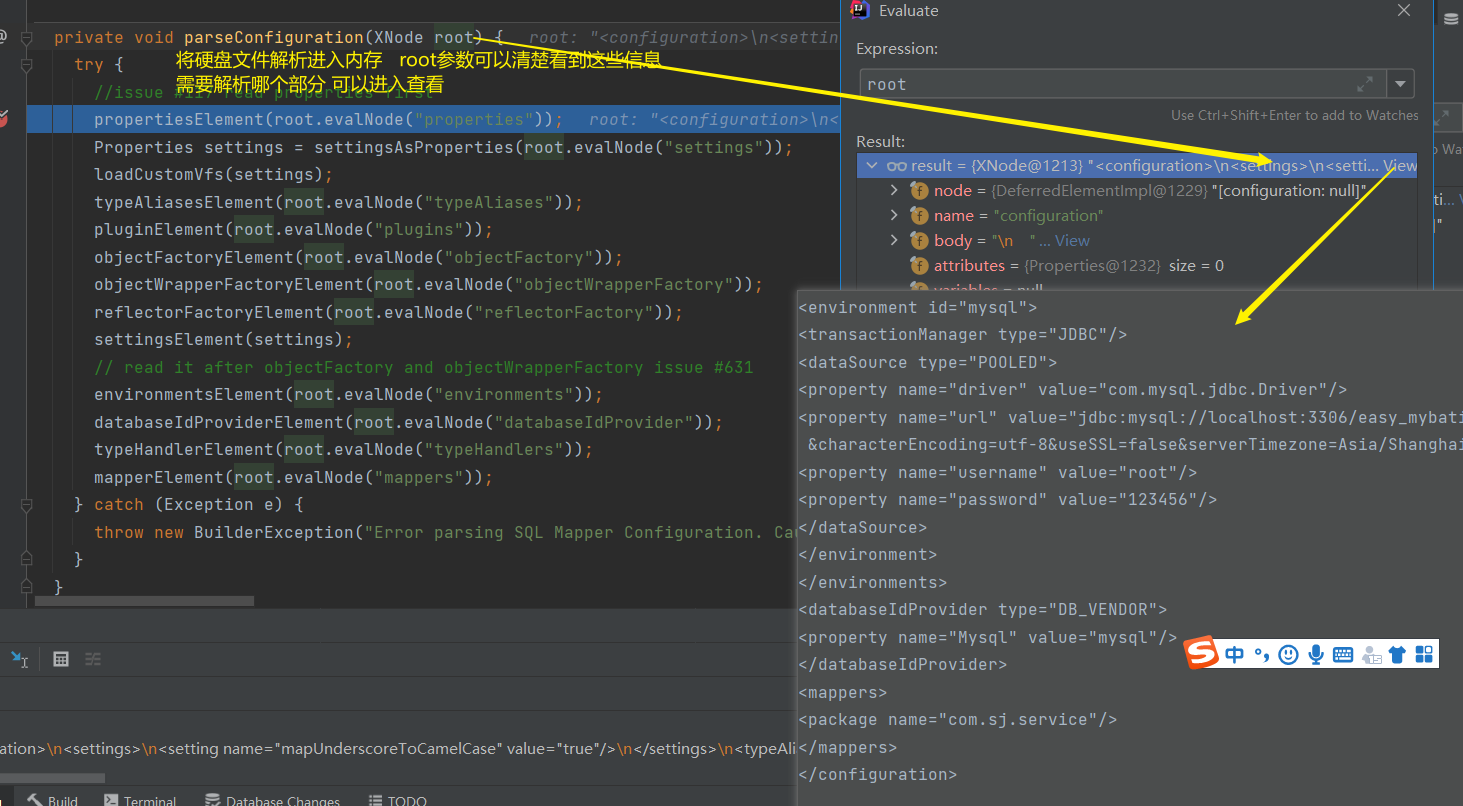Click the property name="driver" line
This screenshot has height=806, width=1463.
tap(1073, 389)
